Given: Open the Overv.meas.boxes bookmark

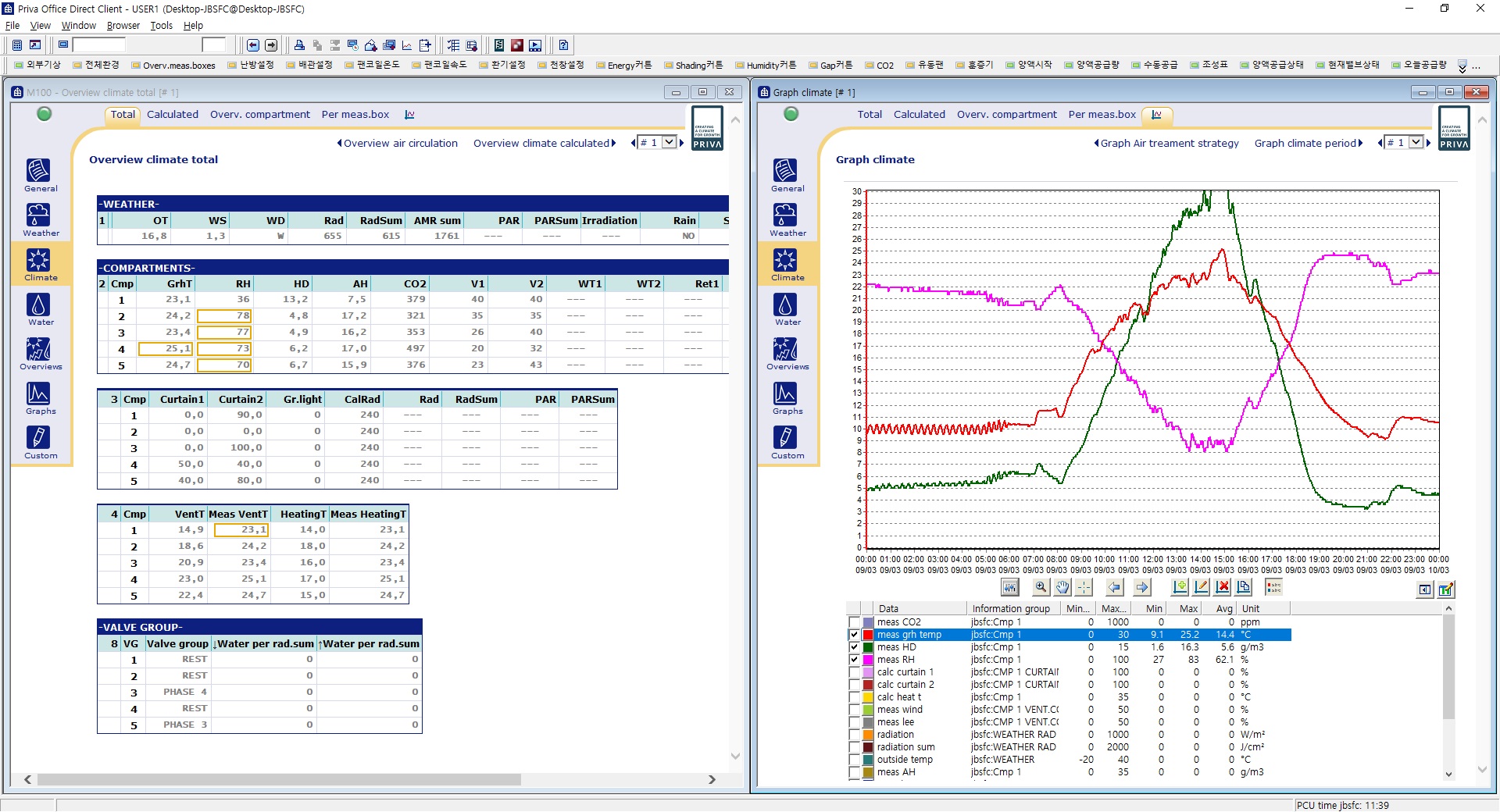Looking at the screenshot, I should pyautogui.click(x=173, y=66).
